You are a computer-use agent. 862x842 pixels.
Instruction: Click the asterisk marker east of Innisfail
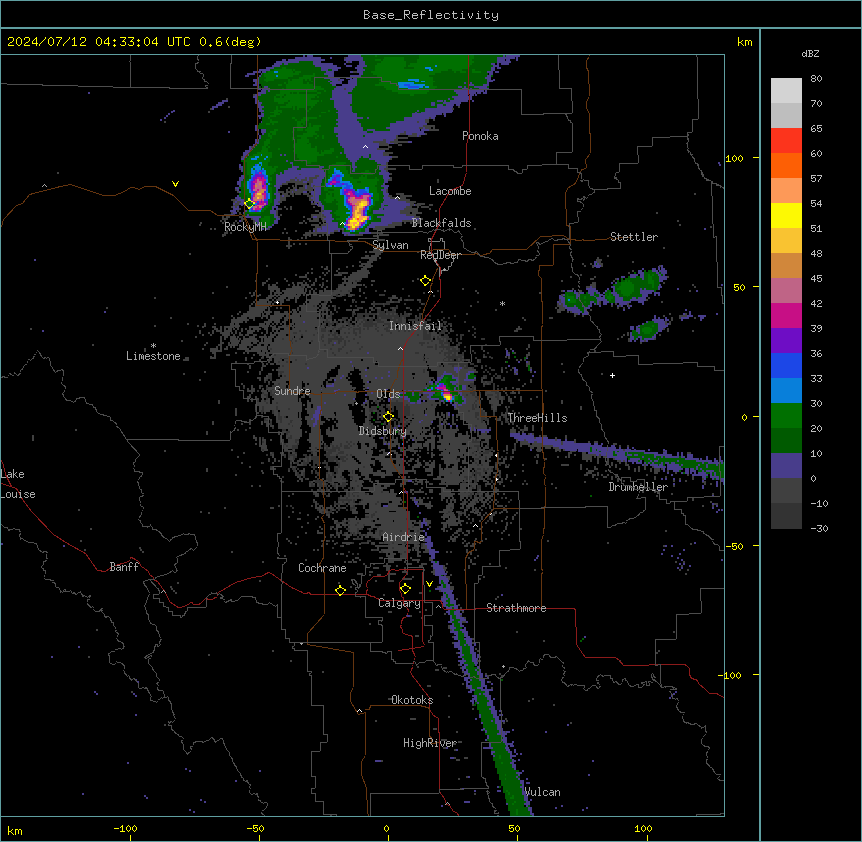502,303
